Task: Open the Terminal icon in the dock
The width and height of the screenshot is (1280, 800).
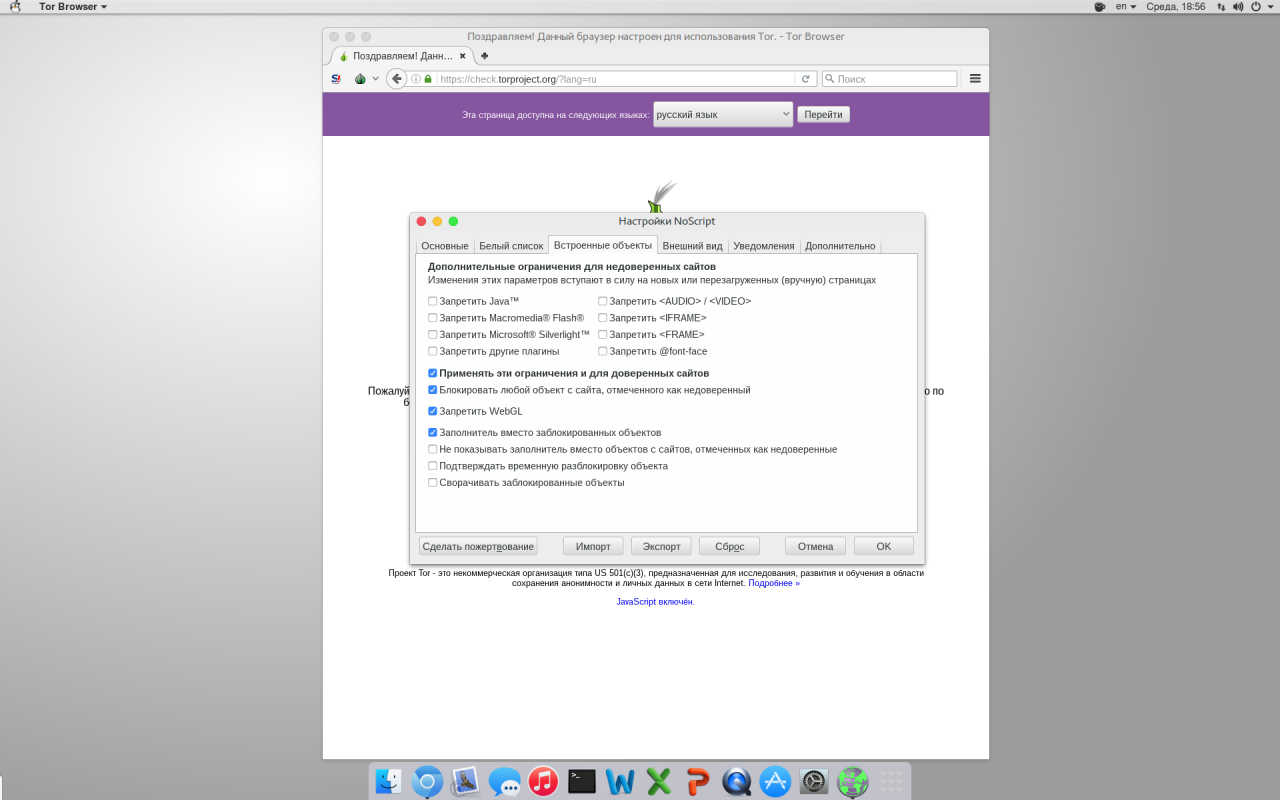Action: (x=582, y=781)
